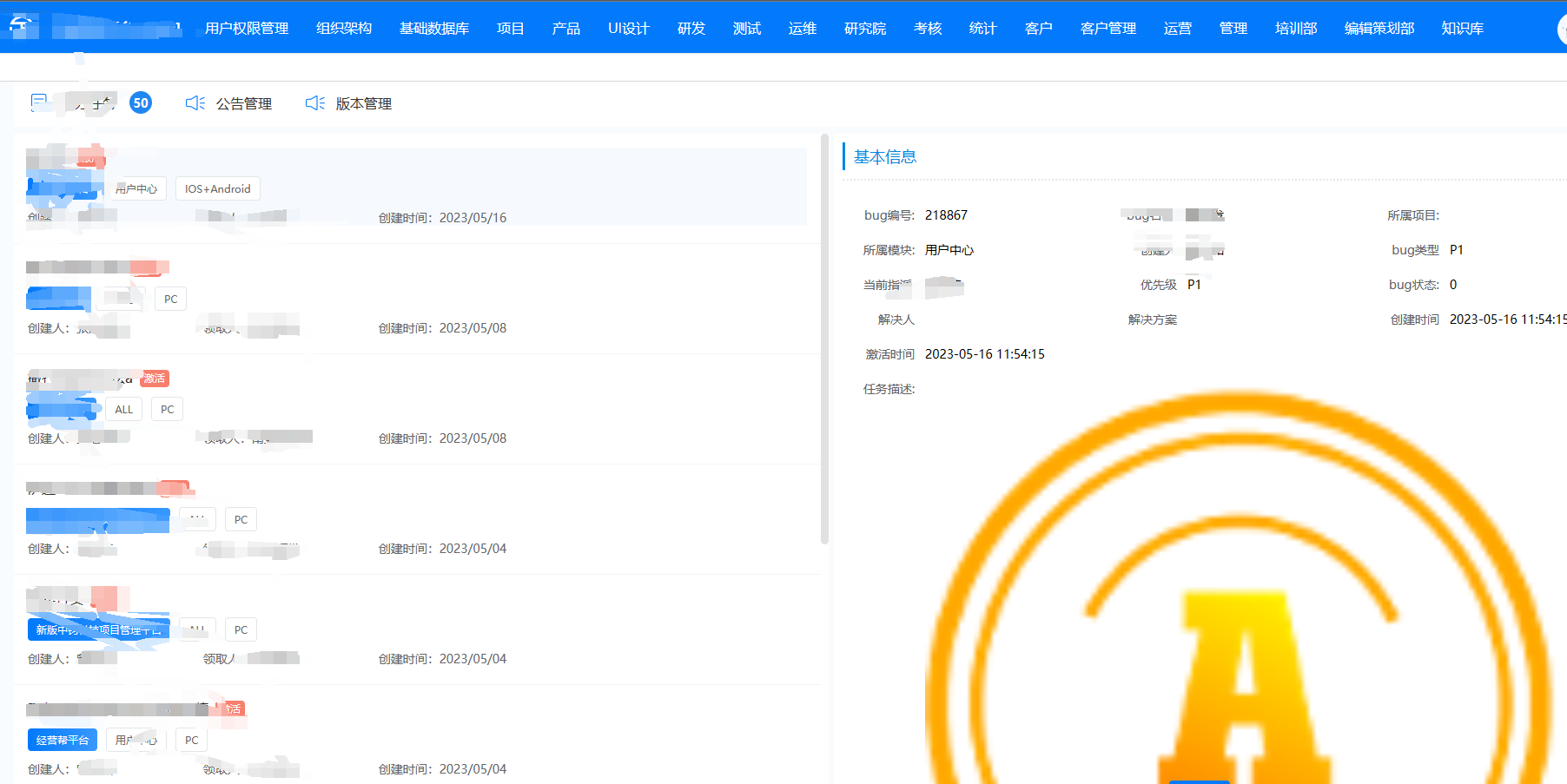Click the 创建时间 value in 基本信息
Image resolution: width=1567 pixels, height=784 pixels.
click(1508, 320)
